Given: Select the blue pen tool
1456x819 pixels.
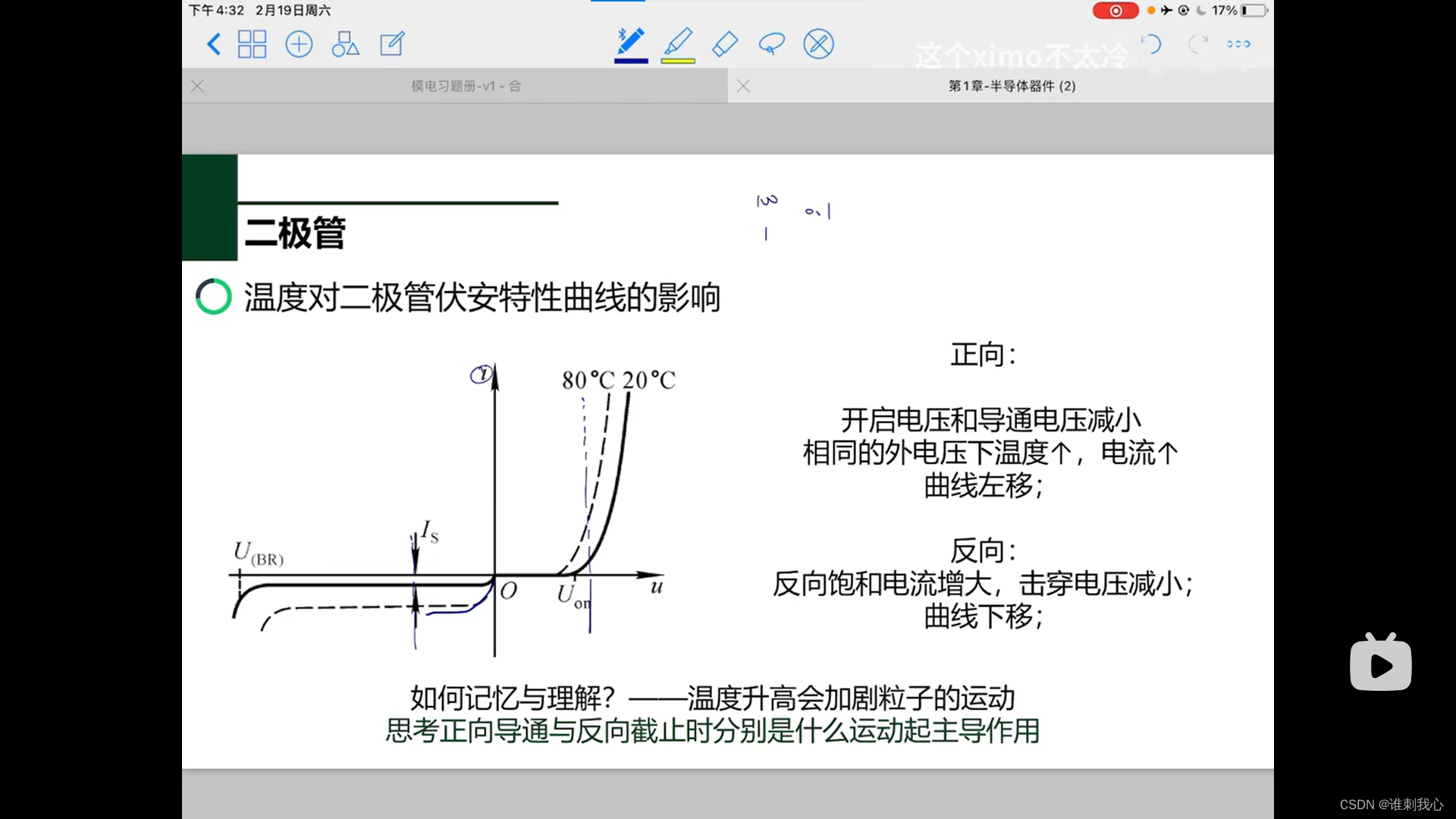Looking at the screenshot, I should pos(630,41).
